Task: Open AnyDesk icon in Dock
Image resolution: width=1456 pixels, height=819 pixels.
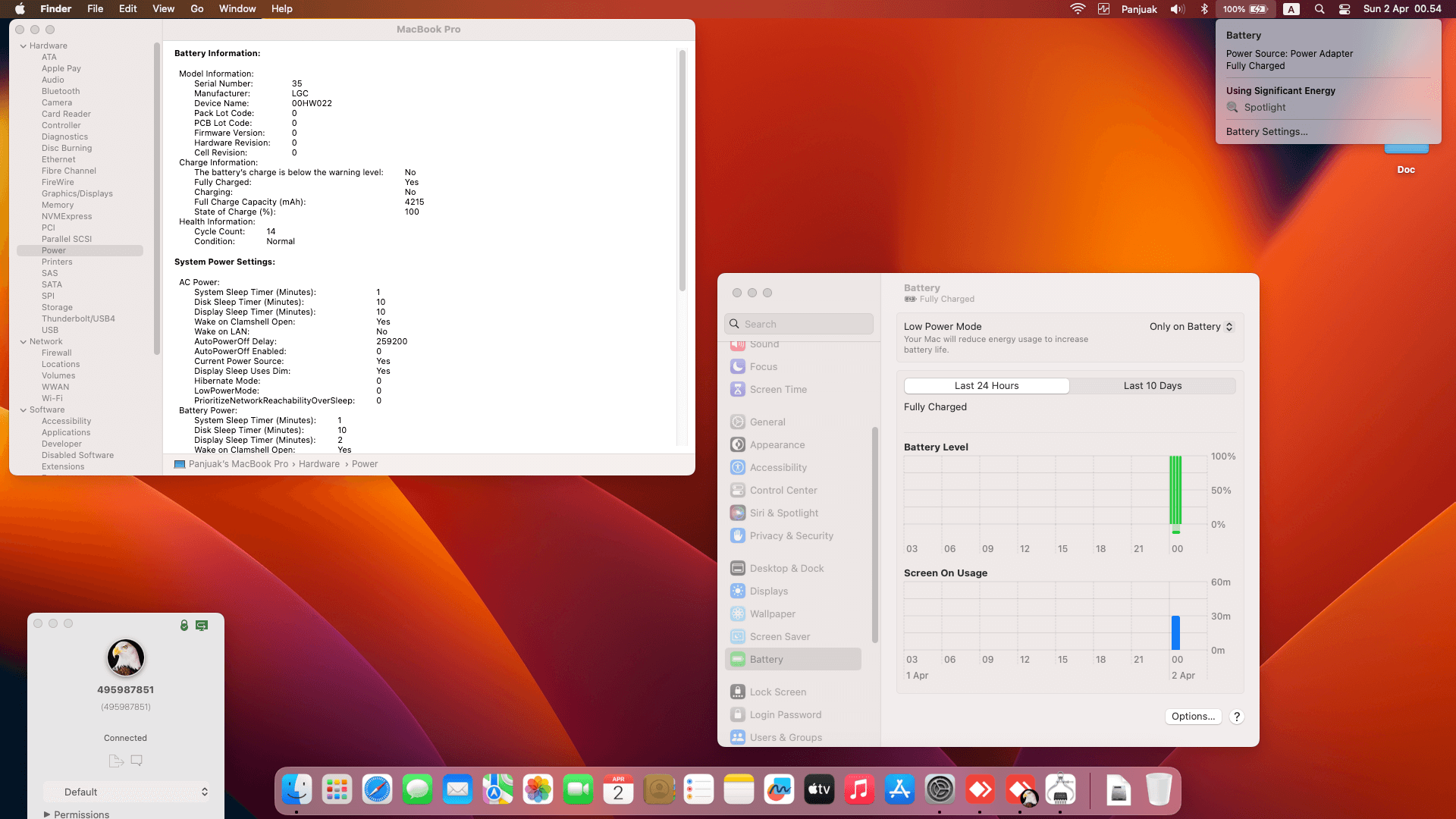Action: (x=980, y=789)
